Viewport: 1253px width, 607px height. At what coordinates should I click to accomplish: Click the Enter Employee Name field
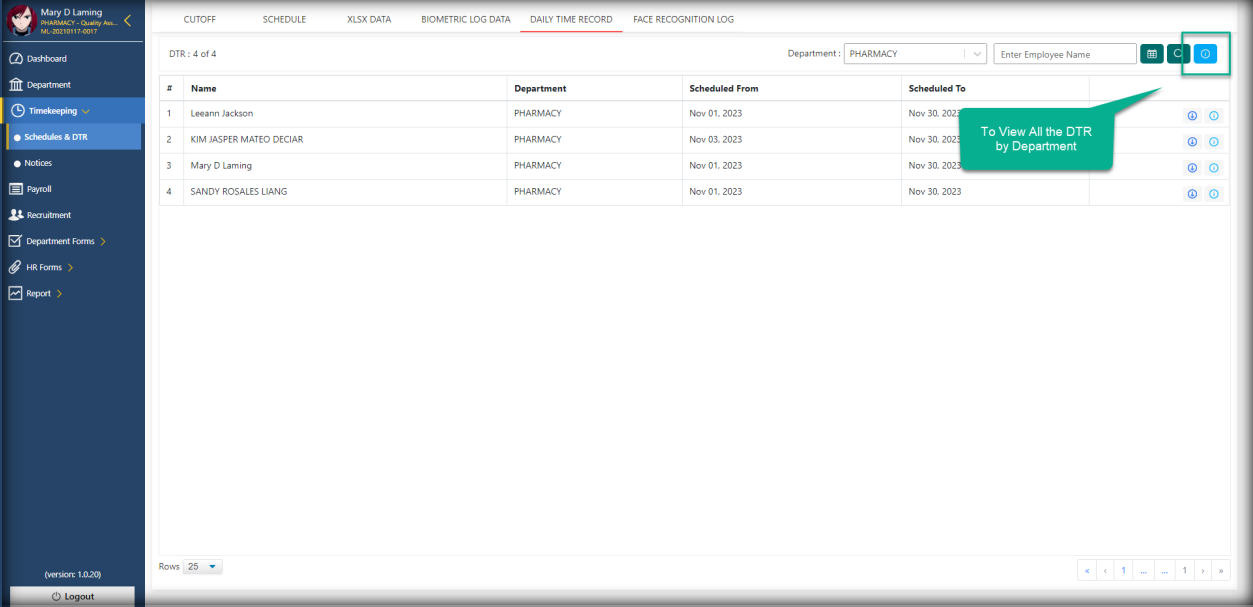pos(1064,54)
